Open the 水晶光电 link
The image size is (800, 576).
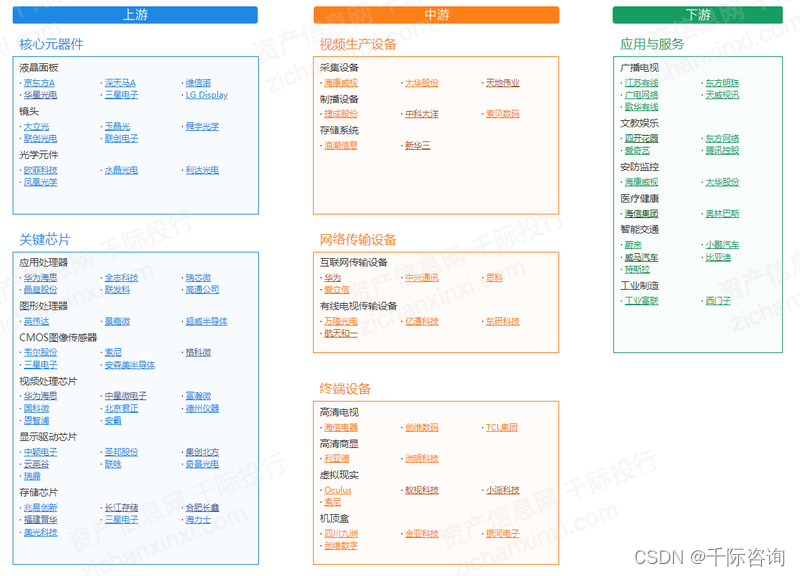[121, 170]
